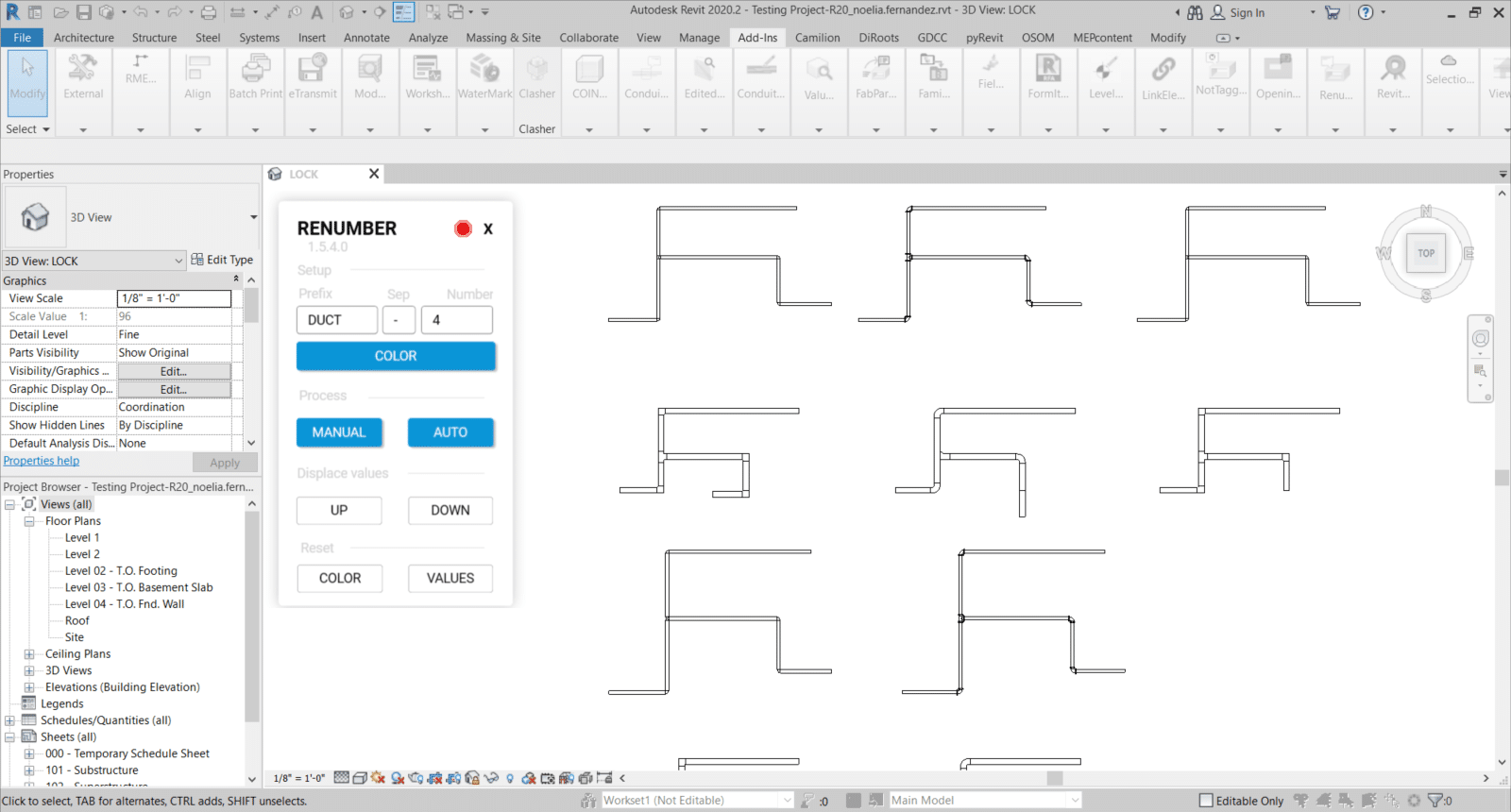The height and width of the screenshot is (812, 1511).
Task: Launch the eTransmit add-in
Action: click(313, 78)
